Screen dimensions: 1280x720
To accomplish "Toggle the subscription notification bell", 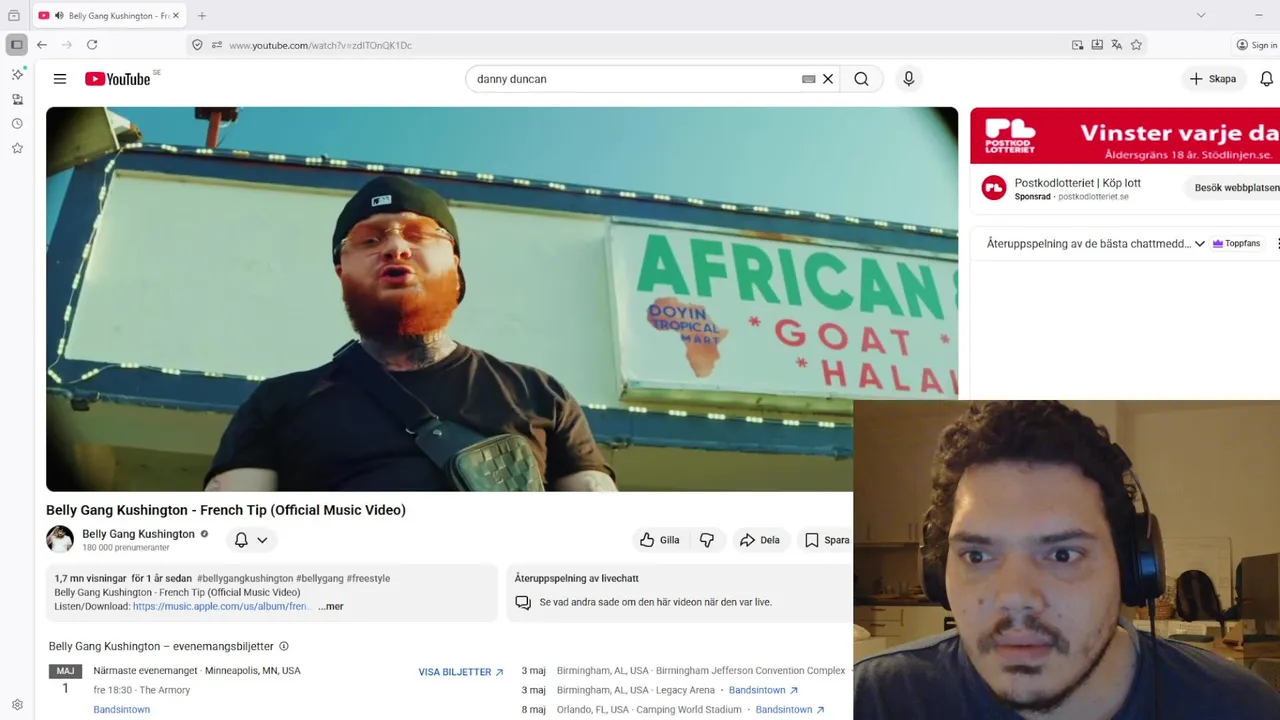I will tap(241, 540).
